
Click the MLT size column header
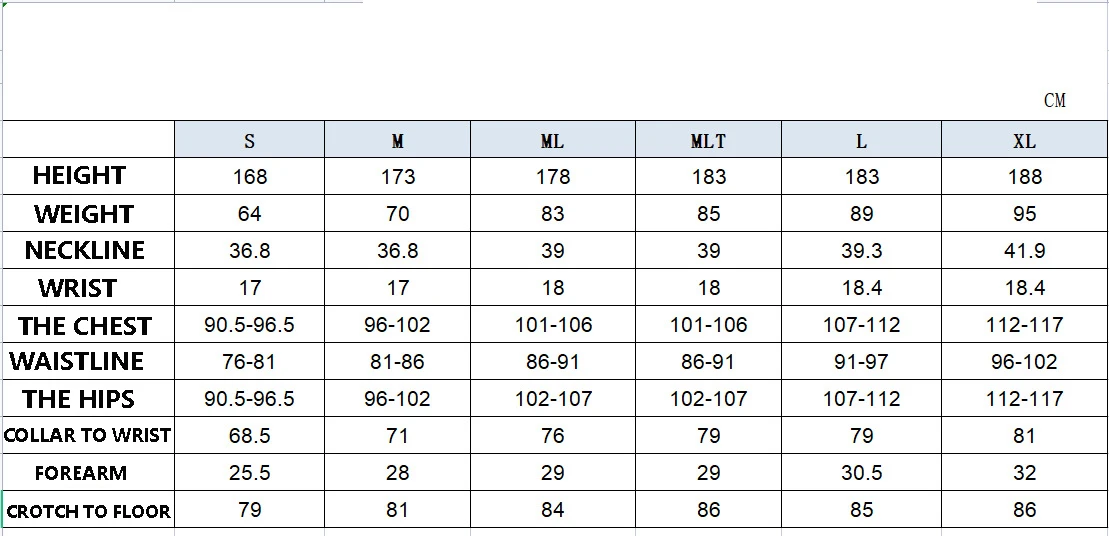click(x=708, y=141)
